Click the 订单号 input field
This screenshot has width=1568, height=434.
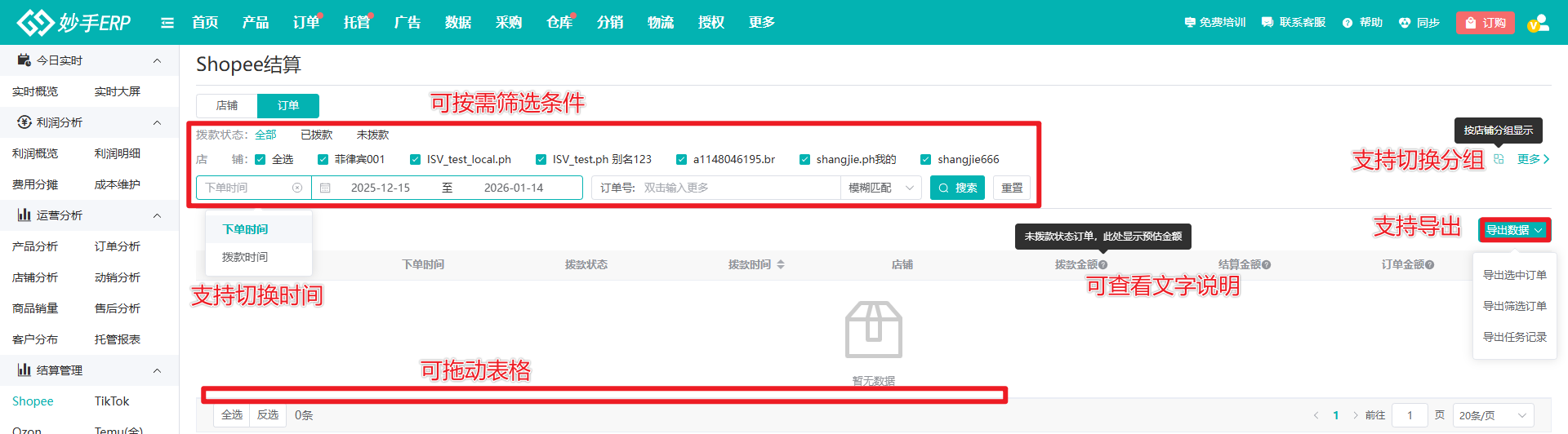click(739, 188)
